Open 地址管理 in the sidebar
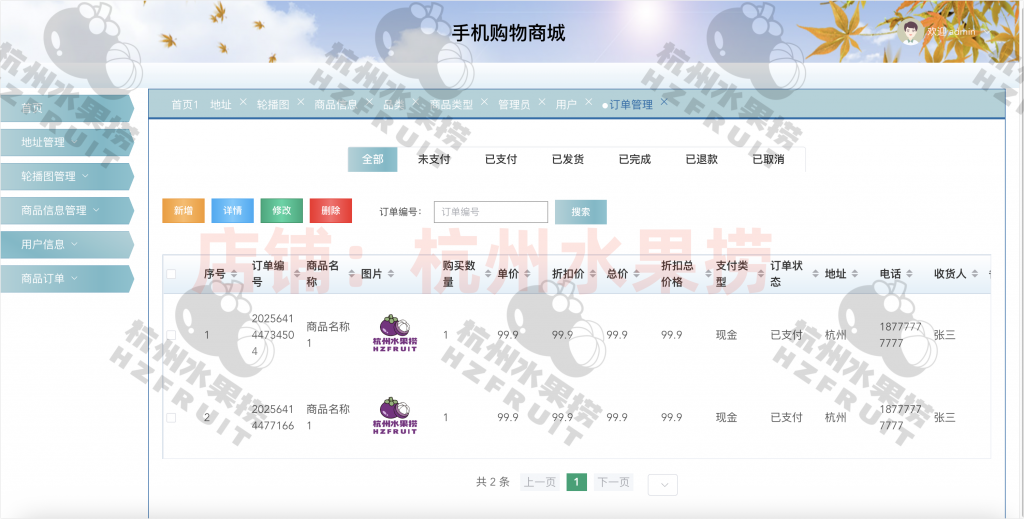Viewport: 1024px width, 519px height. pos(66,142)
